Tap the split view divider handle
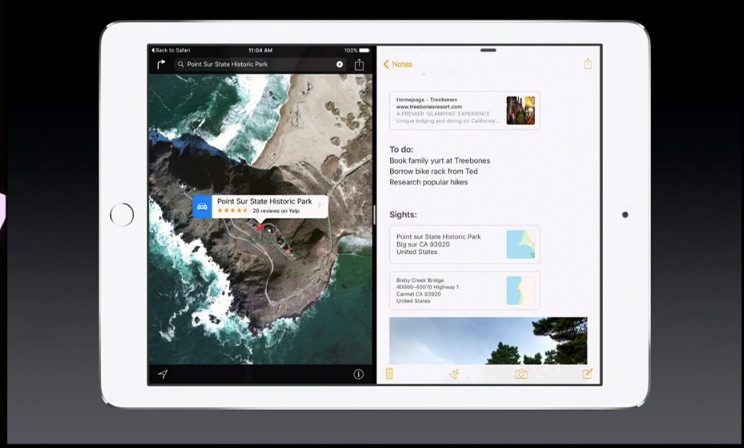 pyautogui.click(x=375, y=214)
